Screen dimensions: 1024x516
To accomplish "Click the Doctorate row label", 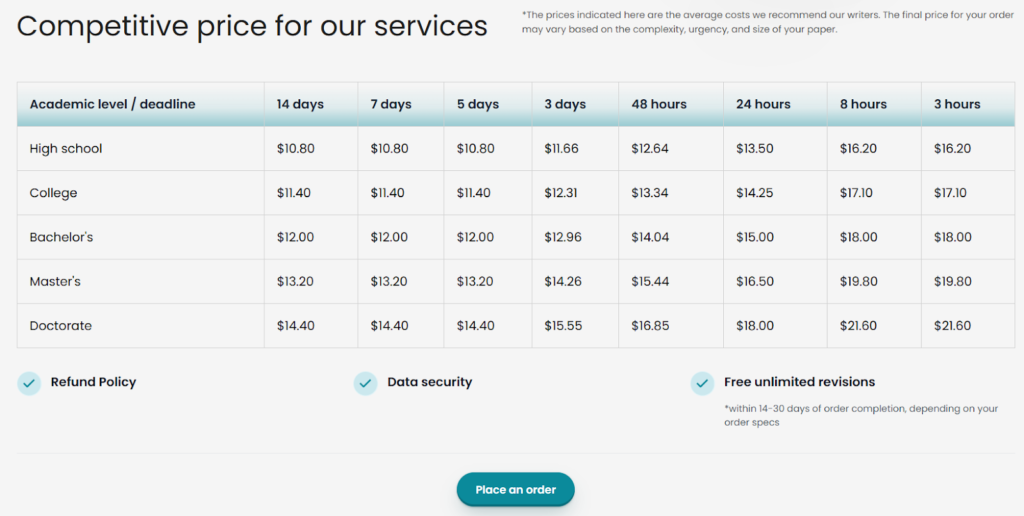I will pyautogui.click(x=61, y=326).
